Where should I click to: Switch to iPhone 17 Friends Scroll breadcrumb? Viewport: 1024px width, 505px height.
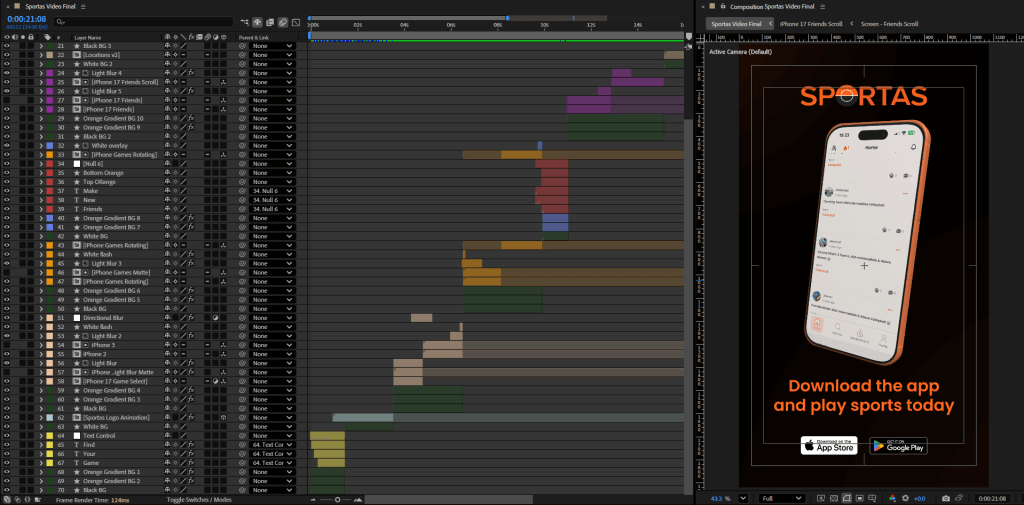[x=810, y=24]
